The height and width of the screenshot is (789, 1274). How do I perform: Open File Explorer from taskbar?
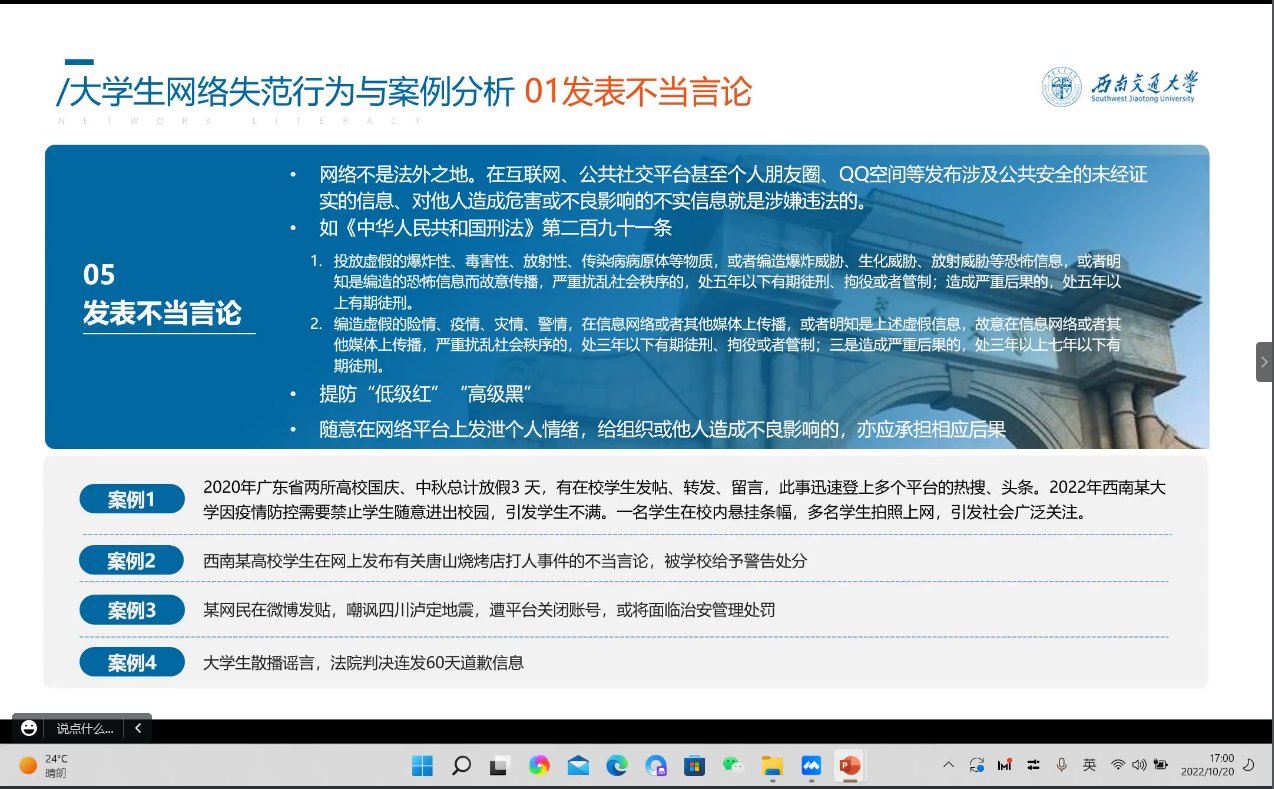click(772, 766)
